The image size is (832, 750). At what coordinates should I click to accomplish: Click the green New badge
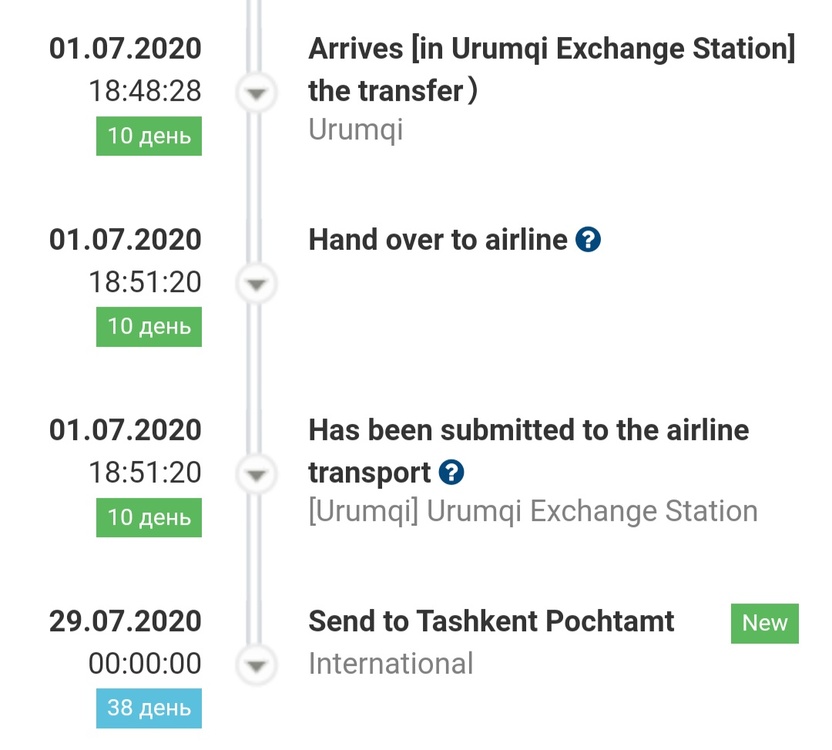coord(764,623)
